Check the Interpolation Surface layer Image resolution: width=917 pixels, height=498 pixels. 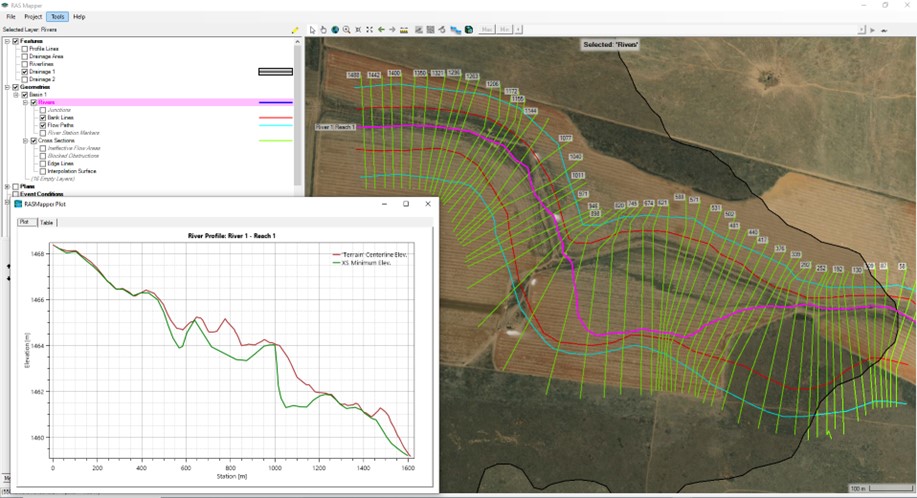click(43, 171)
